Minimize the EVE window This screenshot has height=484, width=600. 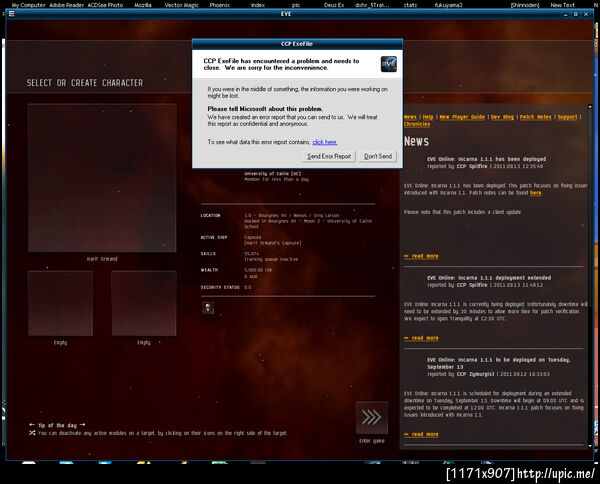(566, 14)
